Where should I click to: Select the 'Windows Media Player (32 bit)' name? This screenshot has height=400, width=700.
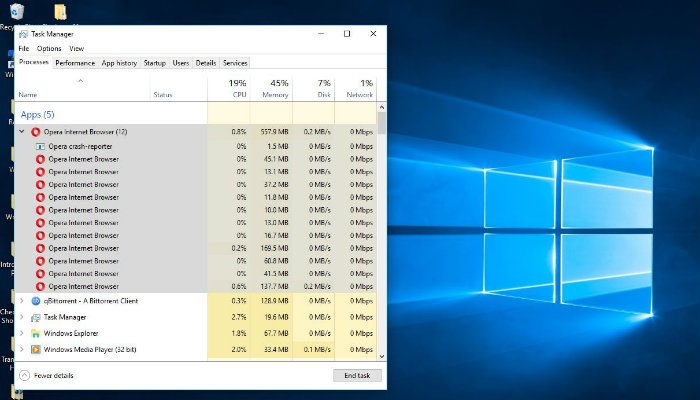click(90, 350)
